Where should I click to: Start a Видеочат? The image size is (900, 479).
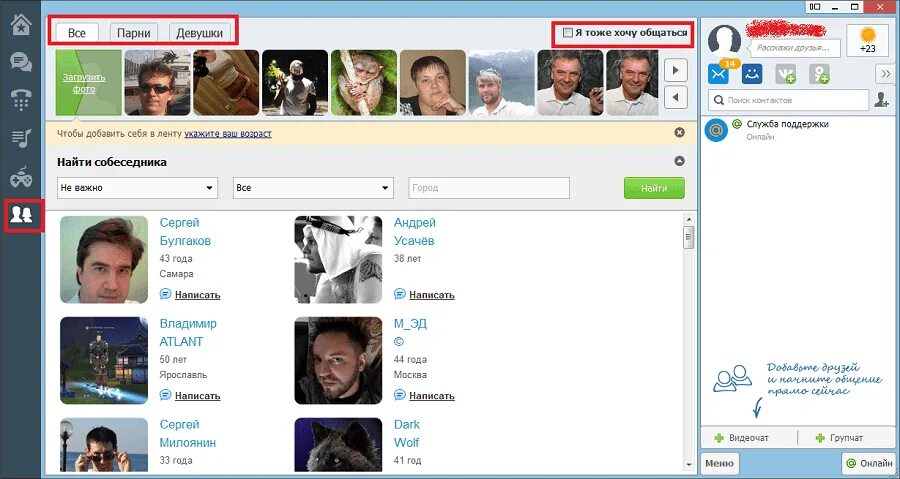point(749,438)
